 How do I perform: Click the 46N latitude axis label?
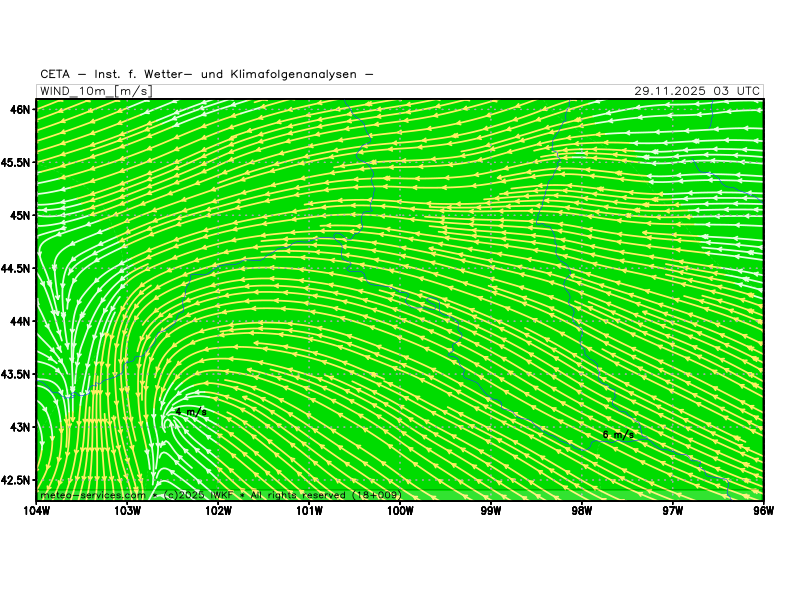pos(20,108)
